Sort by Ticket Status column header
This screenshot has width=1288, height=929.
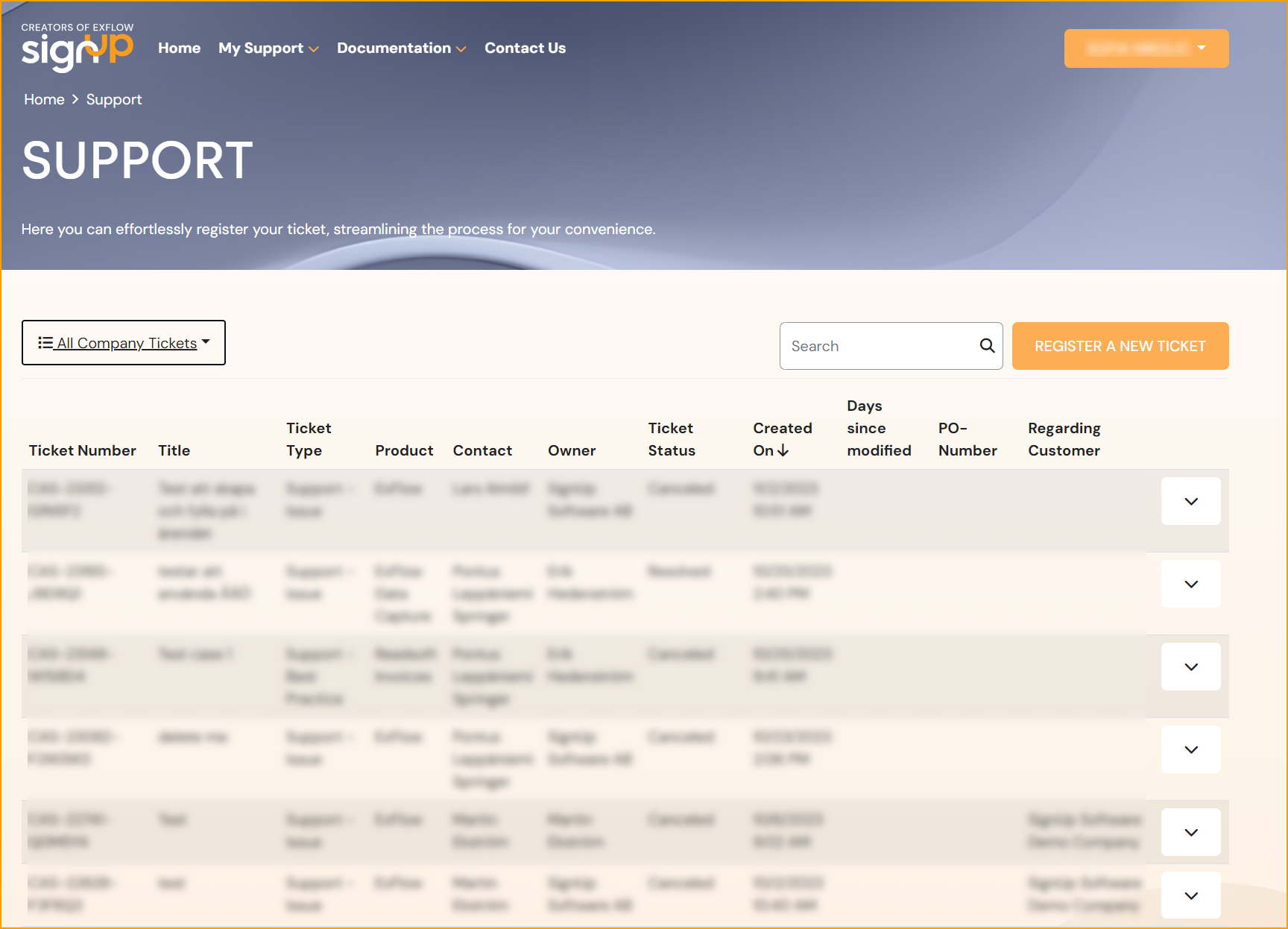pos(671,439)
